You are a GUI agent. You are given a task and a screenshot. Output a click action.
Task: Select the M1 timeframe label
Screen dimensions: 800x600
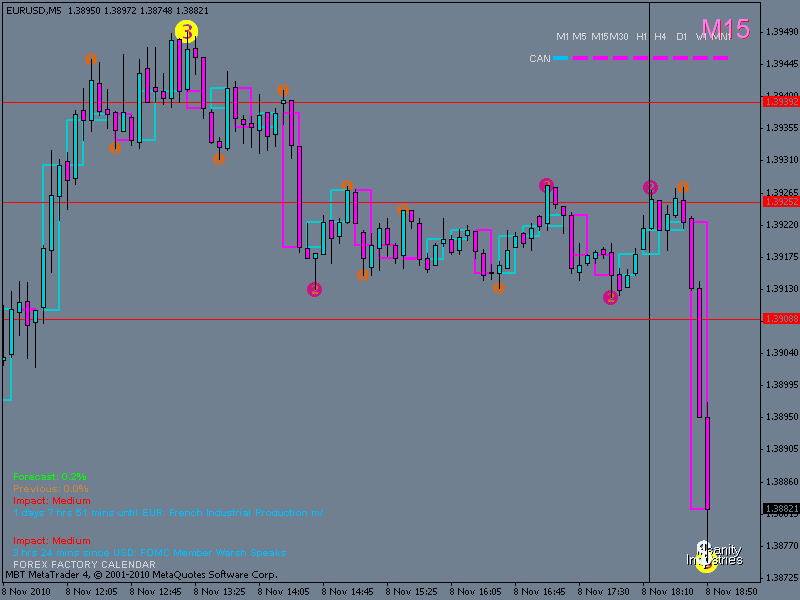[562, 37]
